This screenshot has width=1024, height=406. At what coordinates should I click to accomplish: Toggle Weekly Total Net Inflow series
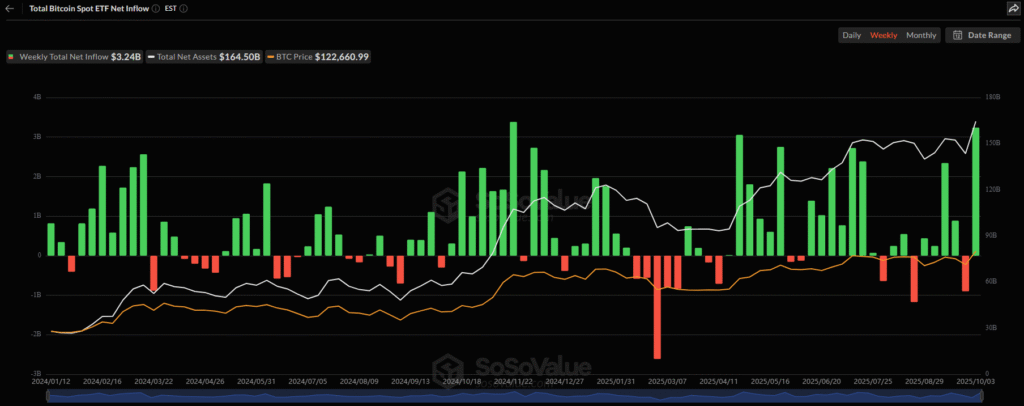pyautogui.click(x=74, y=57)
